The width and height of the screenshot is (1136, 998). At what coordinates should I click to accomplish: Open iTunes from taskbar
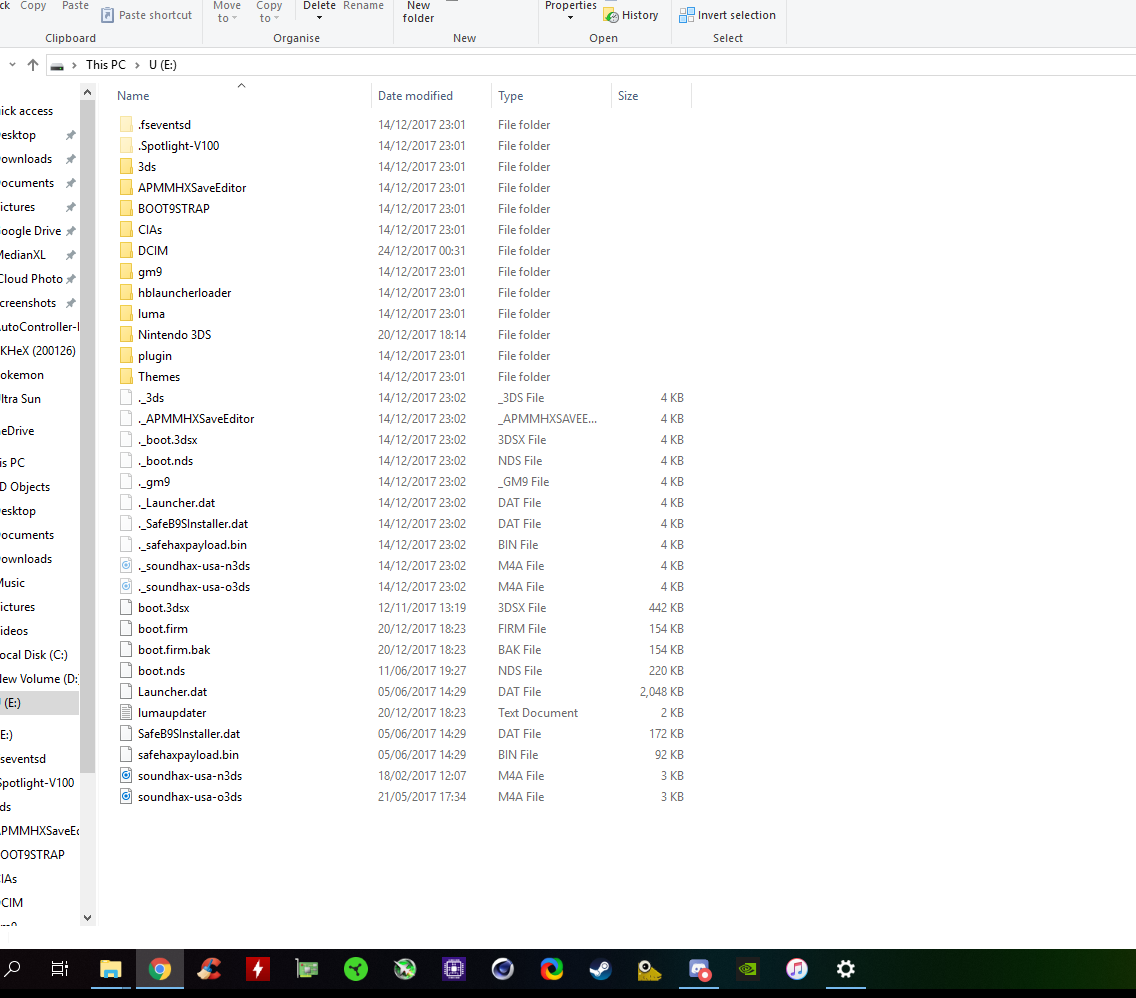(797, 969)
